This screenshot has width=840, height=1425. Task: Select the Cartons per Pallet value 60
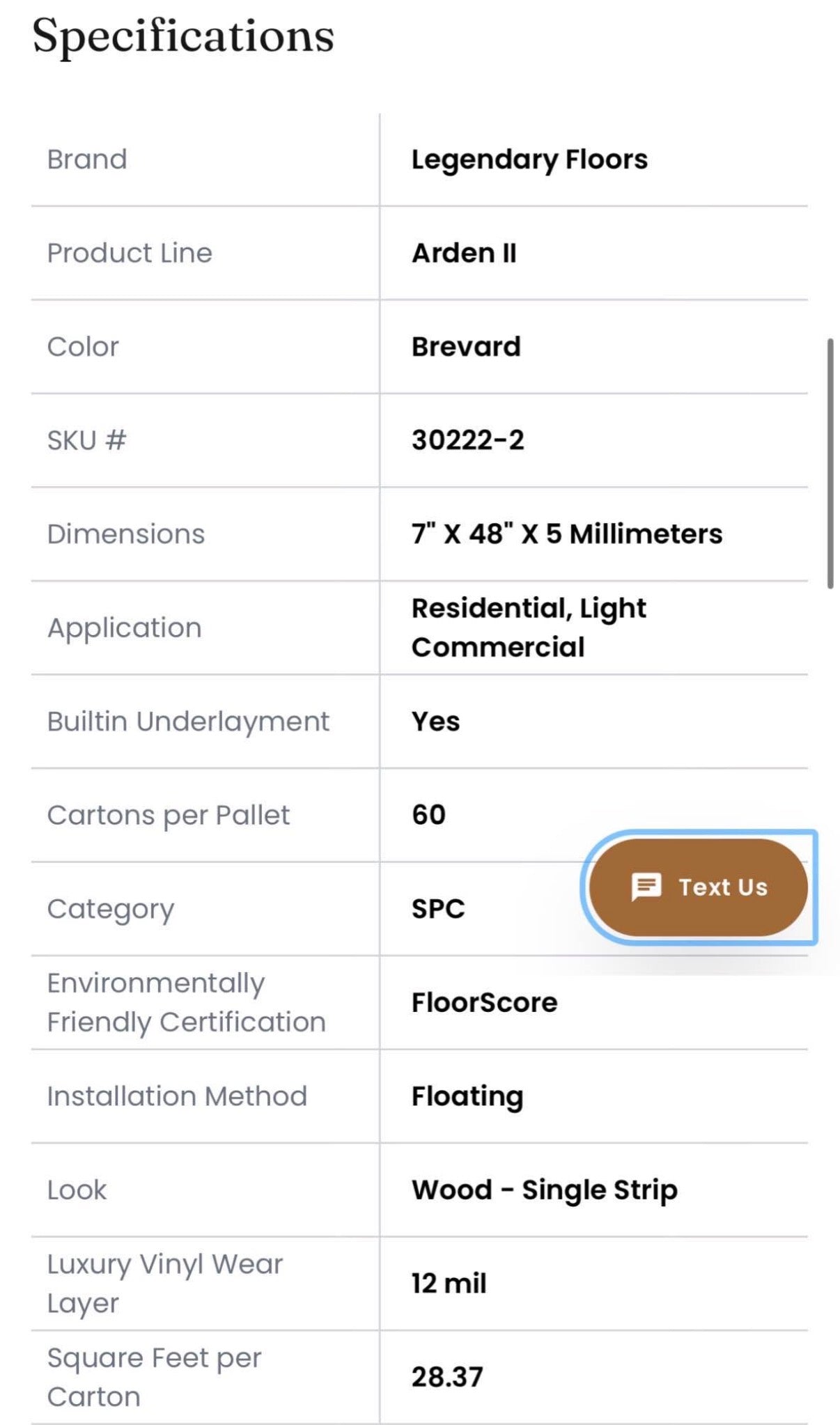tap(428, 815)
